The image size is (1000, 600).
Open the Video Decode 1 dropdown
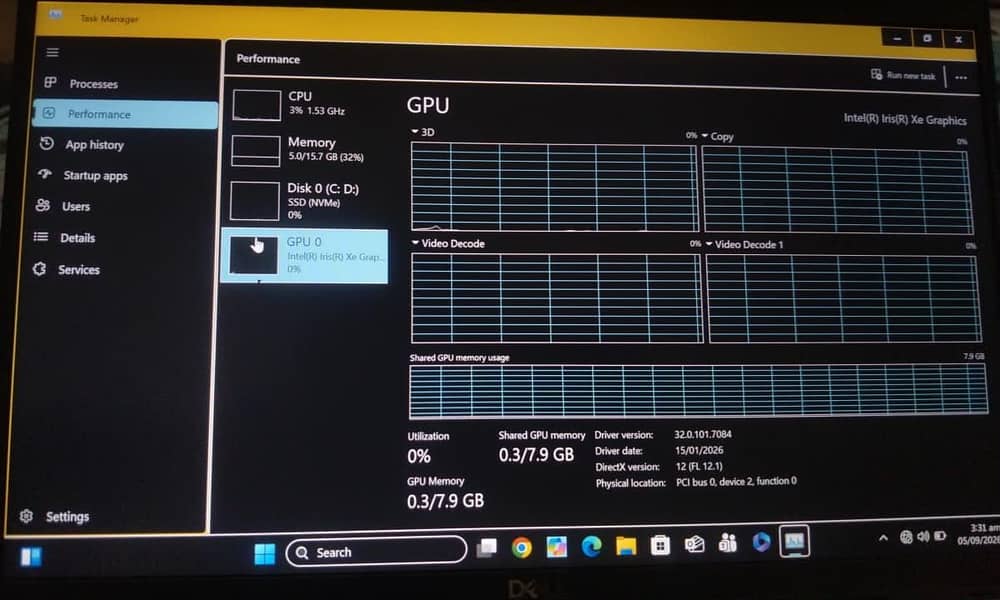744,244
